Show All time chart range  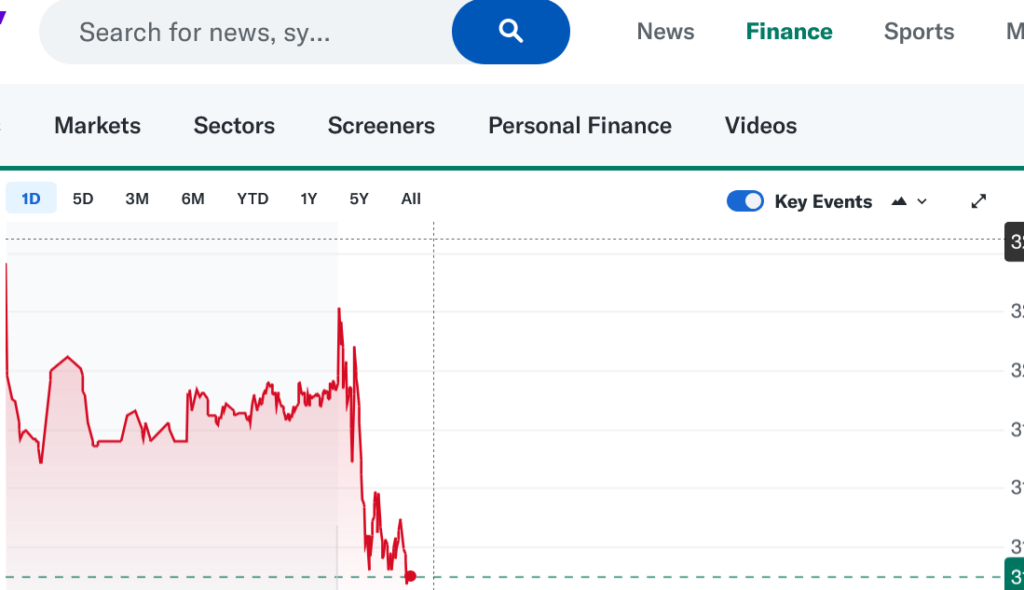(x=411, y=199)
